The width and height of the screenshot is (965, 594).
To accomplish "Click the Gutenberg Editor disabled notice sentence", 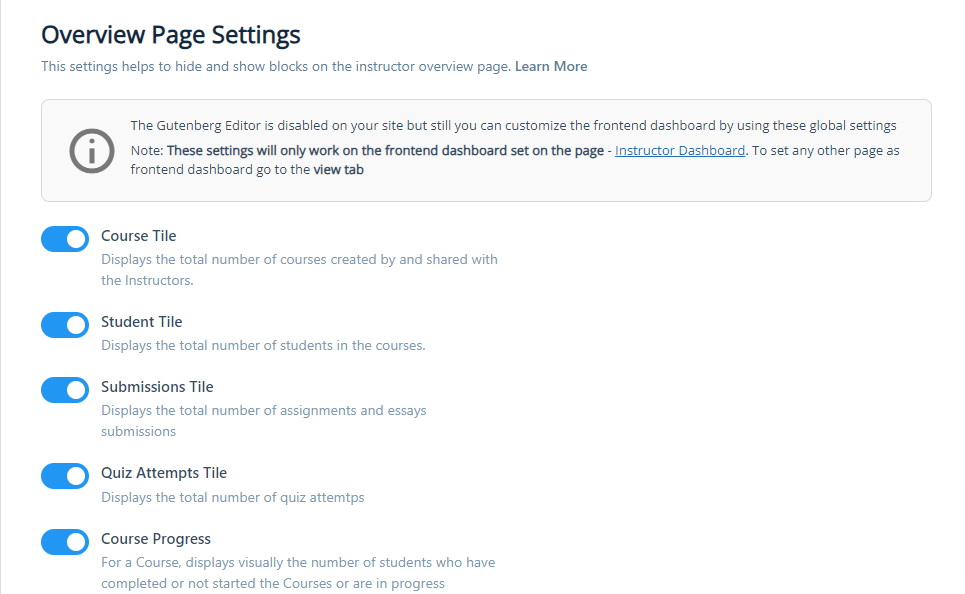I will 513,126.
